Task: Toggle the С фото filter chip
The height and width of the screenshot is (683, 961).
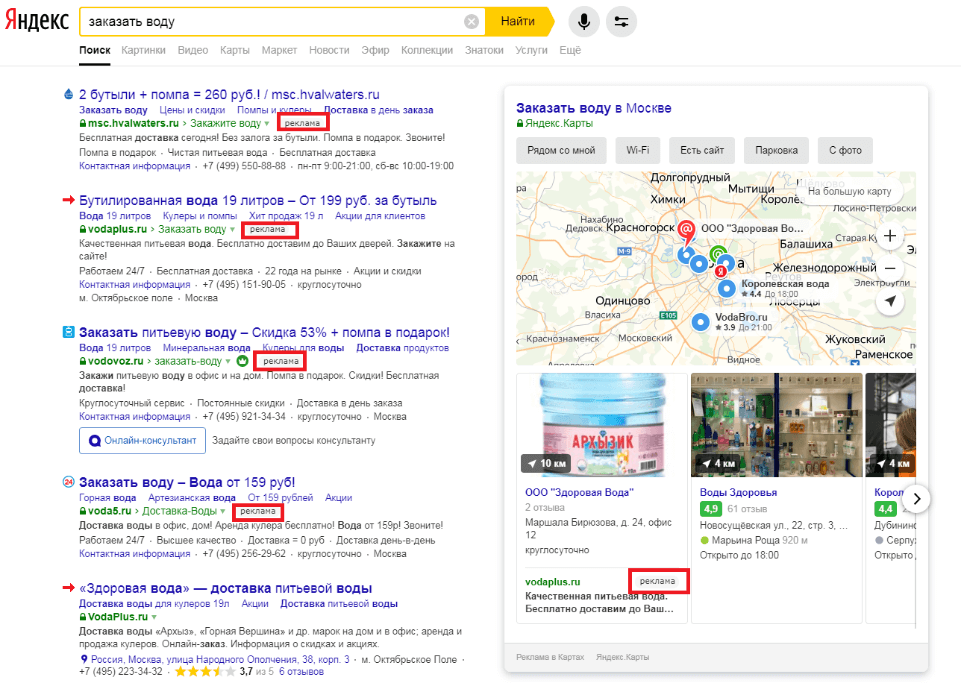Action: [x=845, y=150]
